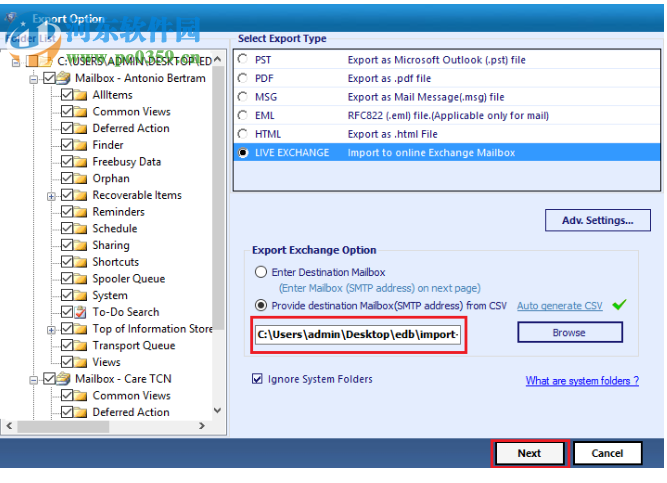Screen dimensions: 667x483
Task: Click the To-Do Search task icon
Action: [x=80, y=312]
